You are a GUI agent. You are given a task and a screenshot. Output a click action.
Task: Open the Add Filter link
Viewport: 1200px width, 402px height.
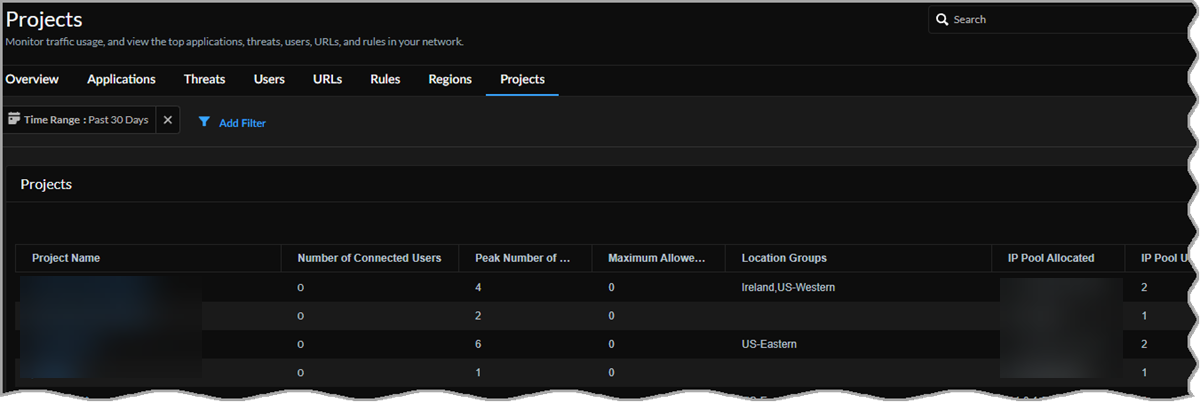(x=242, y=123)
